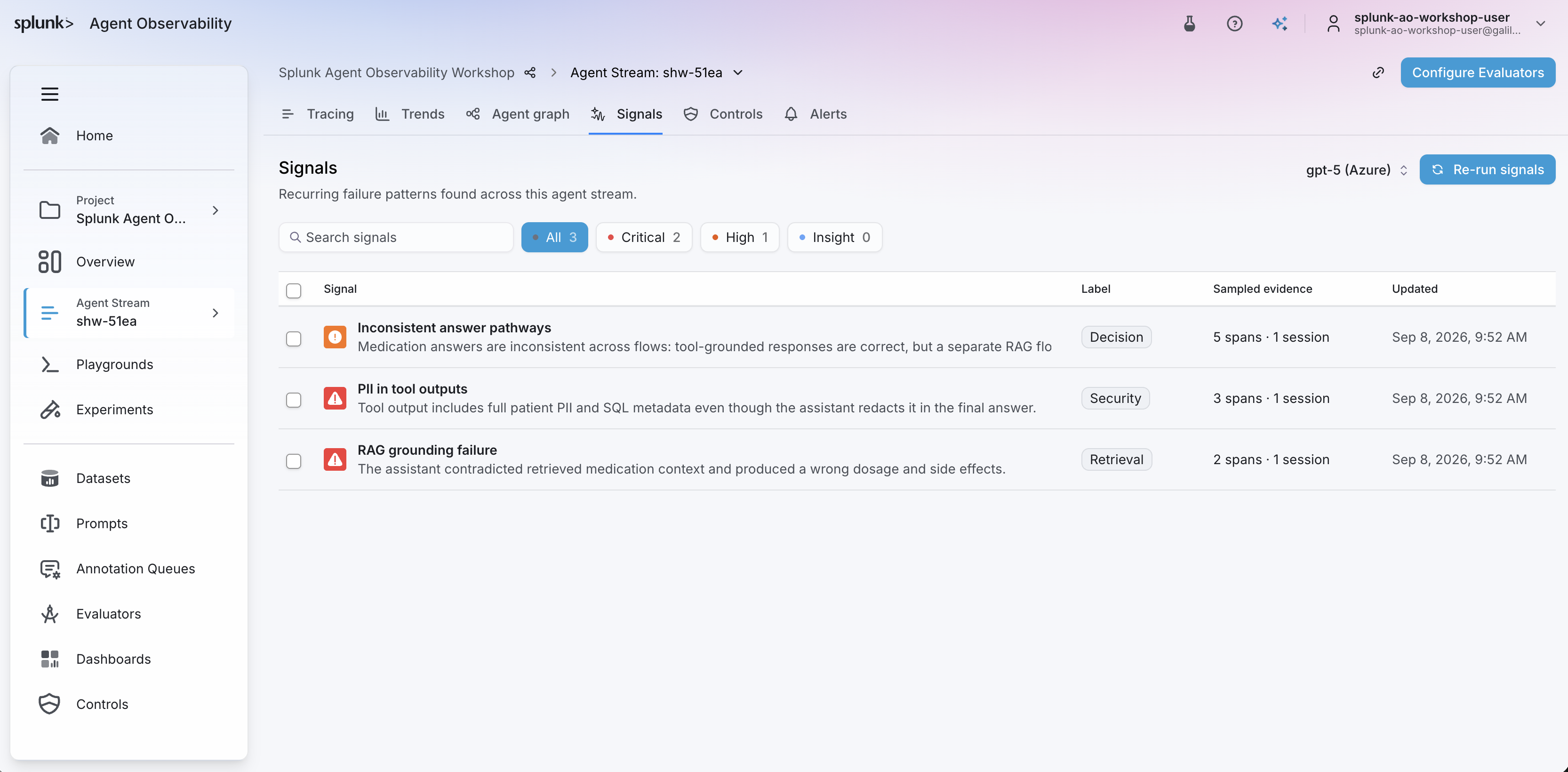The width and height of the screenshot is (1568, 772).
Task: Click the '5 spans · 1 session' cell
Action: click(x=1270, y=338)
